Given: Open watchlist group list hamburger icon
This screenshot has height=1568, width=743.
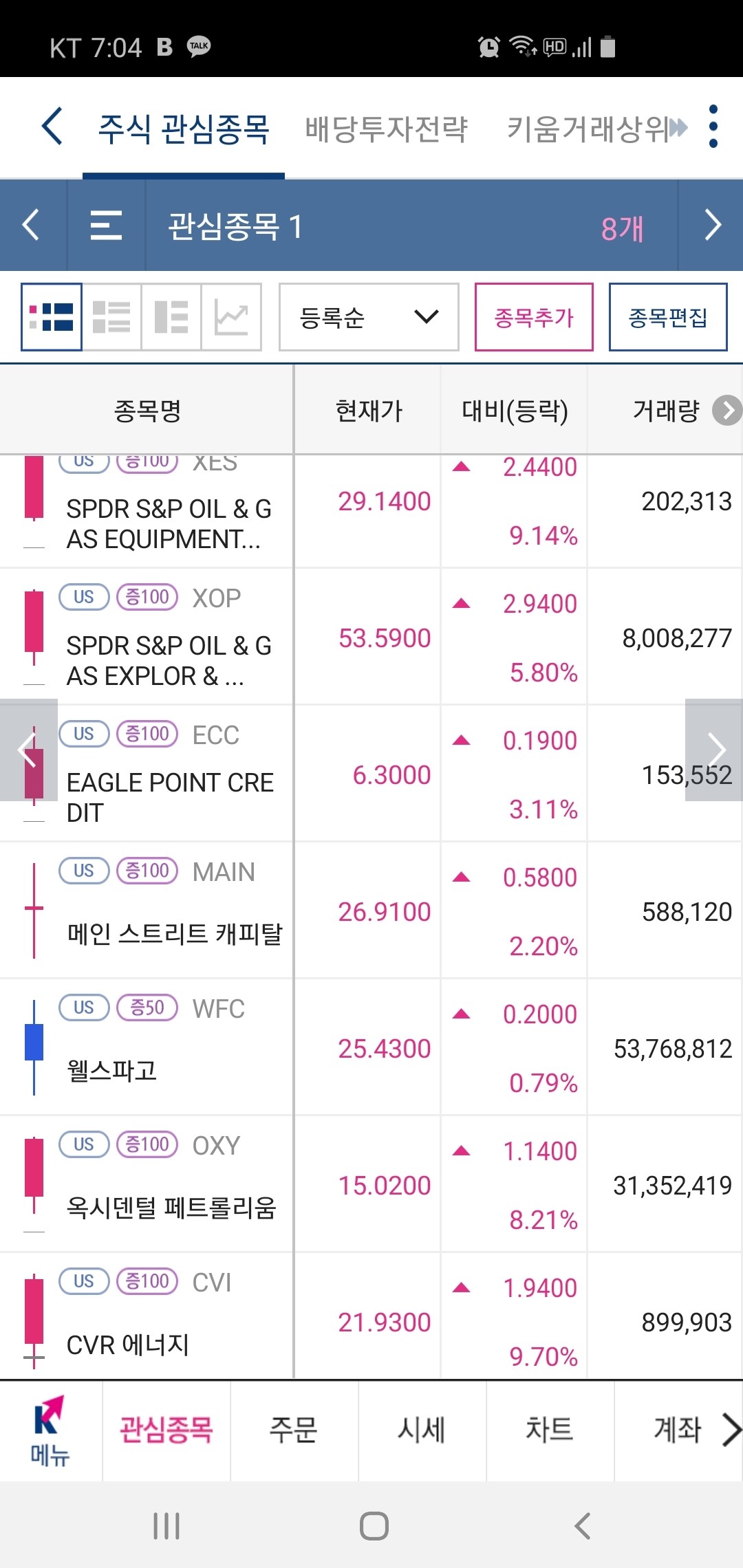Looking at the screenshot, I should (x=106, y=226).
